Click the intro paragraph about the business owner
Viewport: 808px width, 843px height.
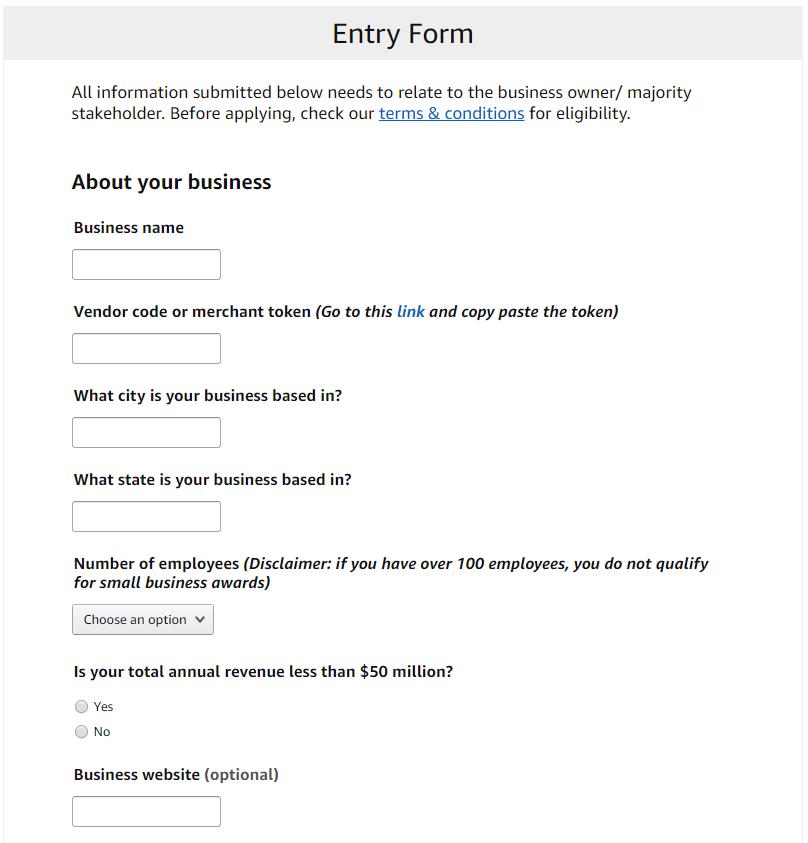381,103
